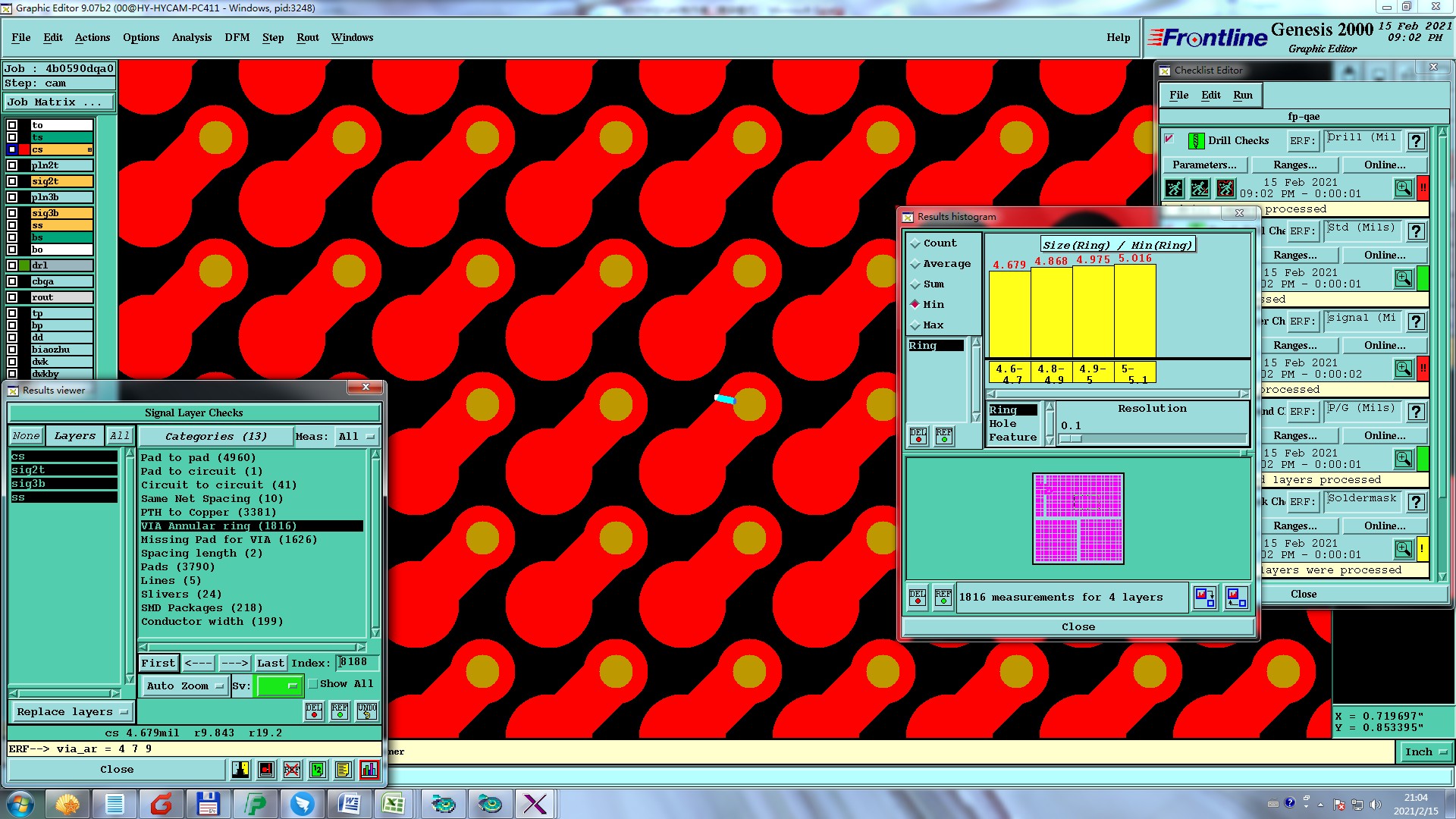Open the Inch units dropdown
The image size is (1456, 819).
(1426, 752)
